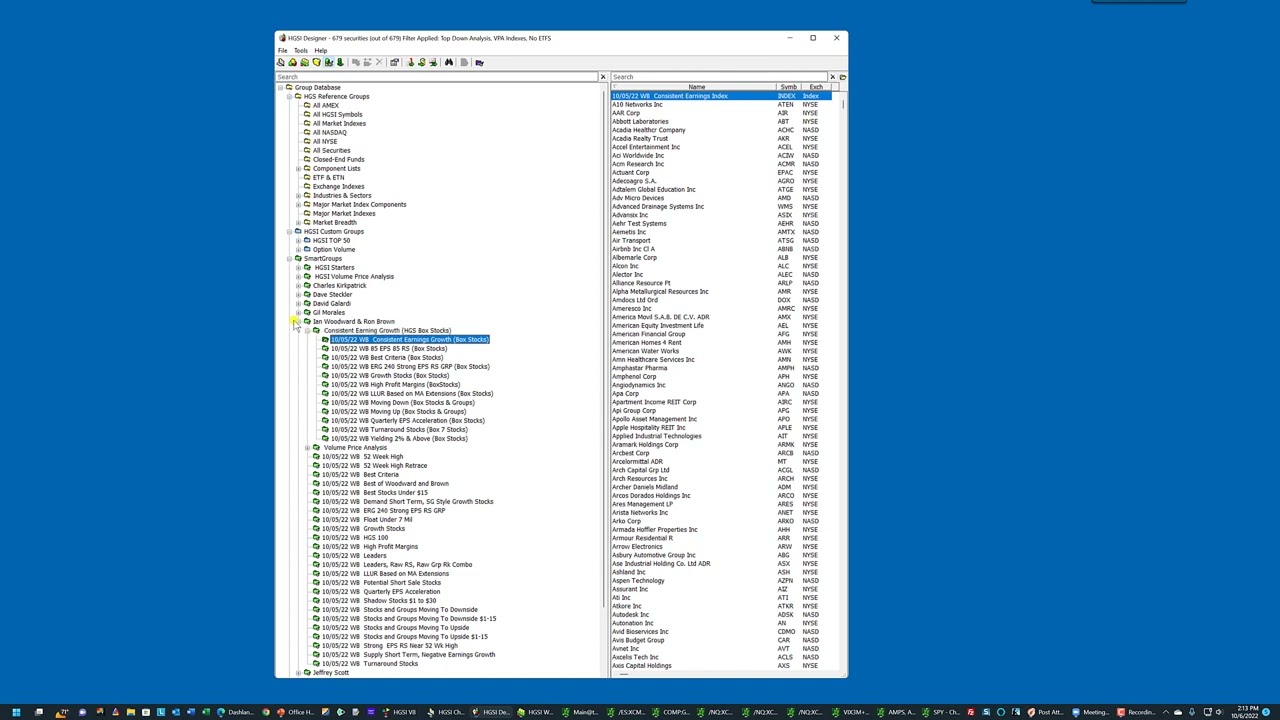Click the first toolbar icon, left of the green house
The width and height of the screenshot is (1280, 720).
(x=280, y=62)
